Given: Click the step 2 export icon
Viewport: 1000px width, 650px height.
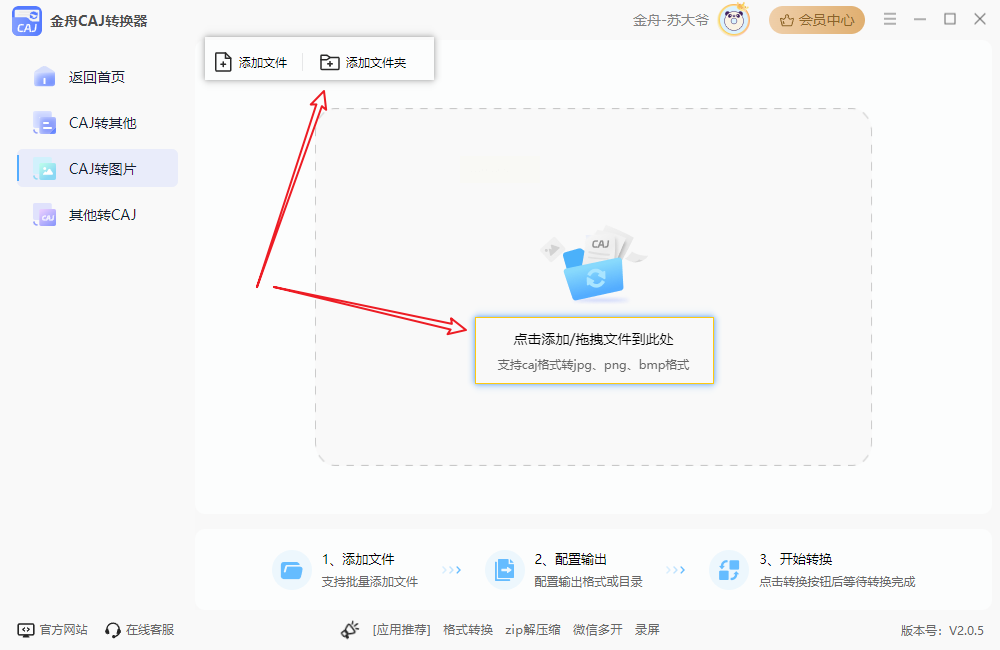Looking at the screenshot, I should coord(504,570).
